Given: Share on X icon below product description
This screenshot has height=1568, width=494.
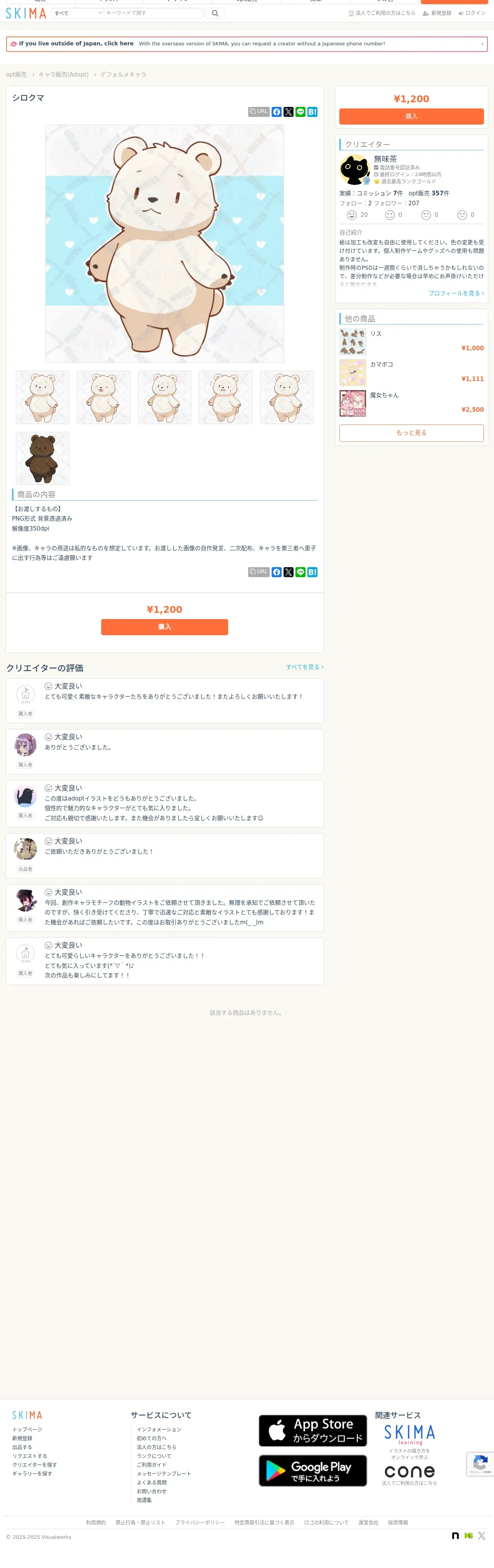Looking at the screenshot, I should [x=289, y=572].
